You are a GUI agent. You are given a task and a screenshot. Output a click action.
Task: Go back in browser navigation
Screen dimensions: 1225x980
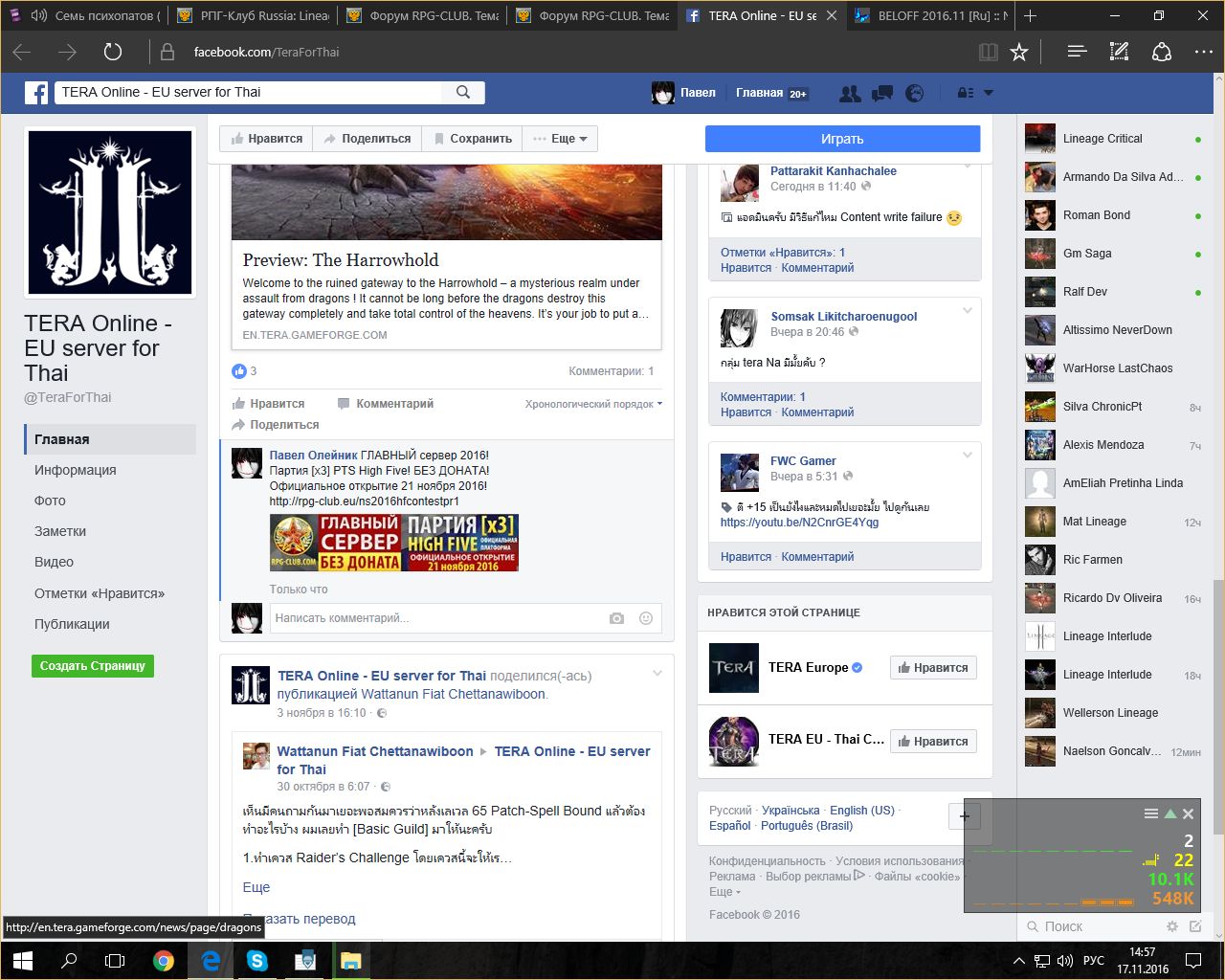pyautogui.click(x=22, y=52)
